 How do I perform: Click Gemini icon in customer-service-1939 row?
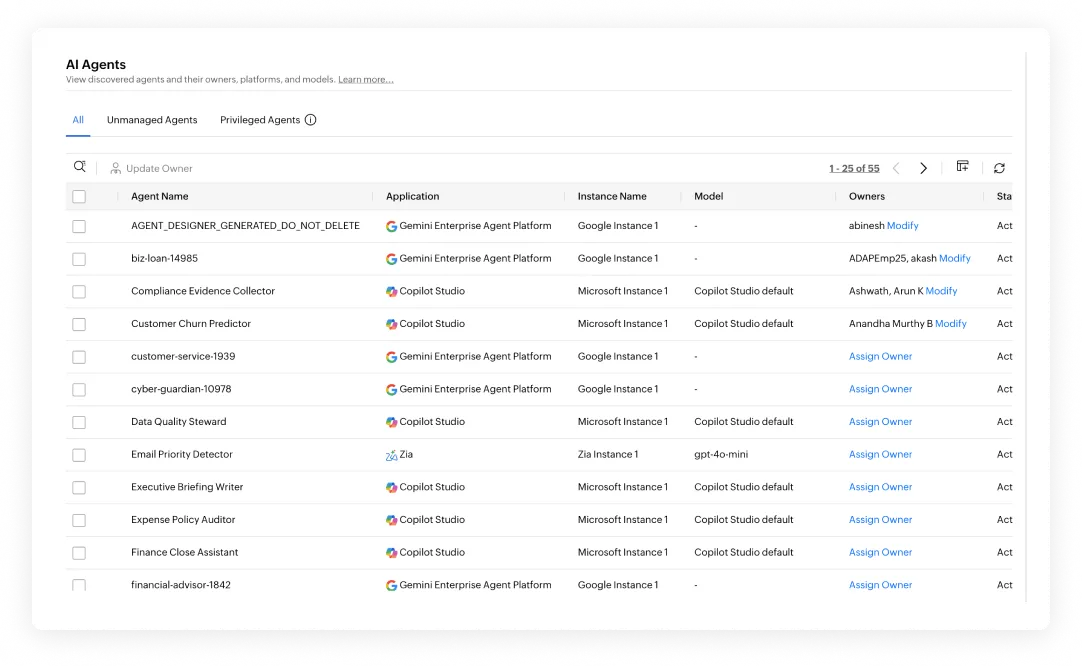391,357
